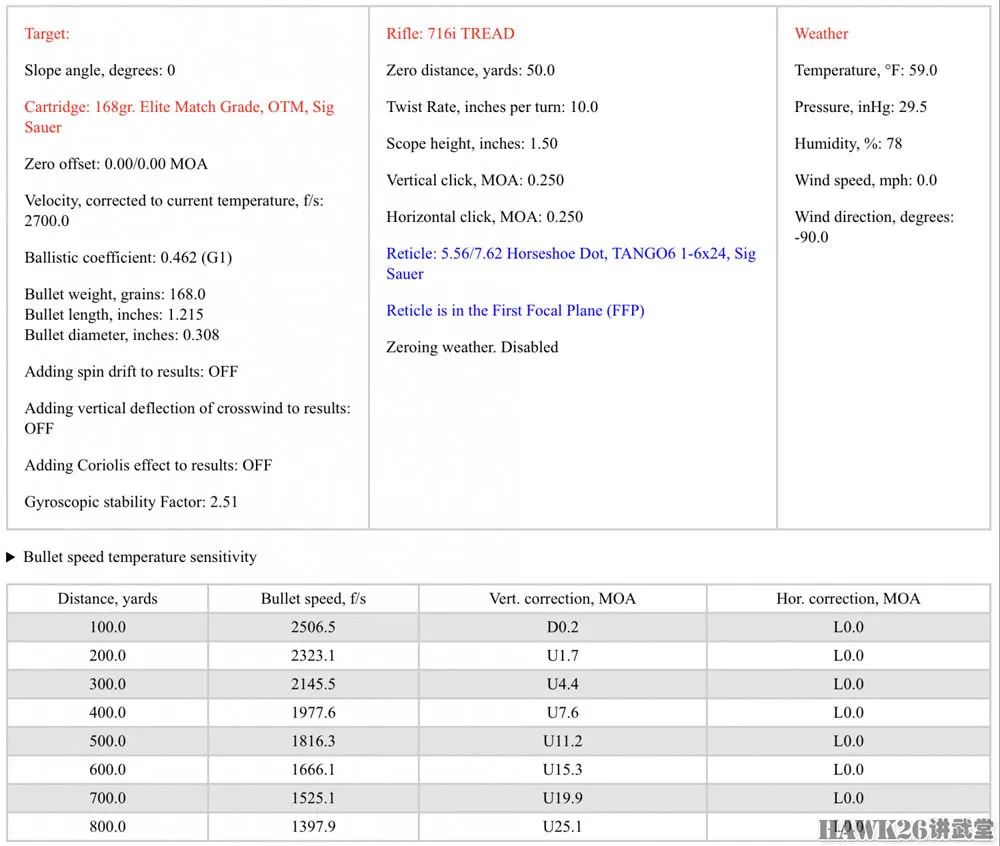This screenshot has width=1000, height=846.
Task: Click the Hor. correction, MOA column header
Action: coord(848,599)
